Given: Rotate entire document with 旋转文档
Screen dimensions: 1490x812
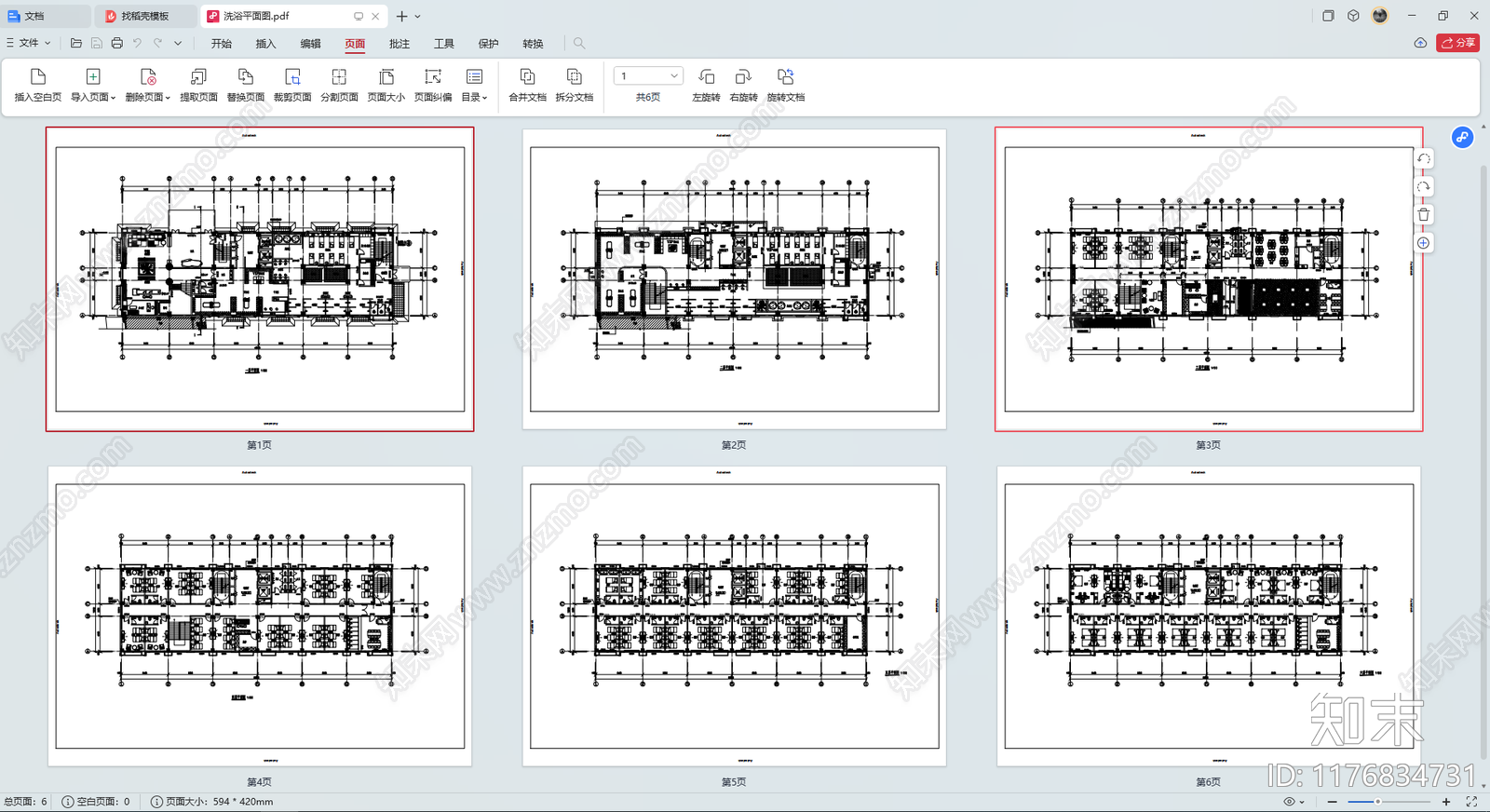Looking at the screenshot, I should click(x=786, y=85).
